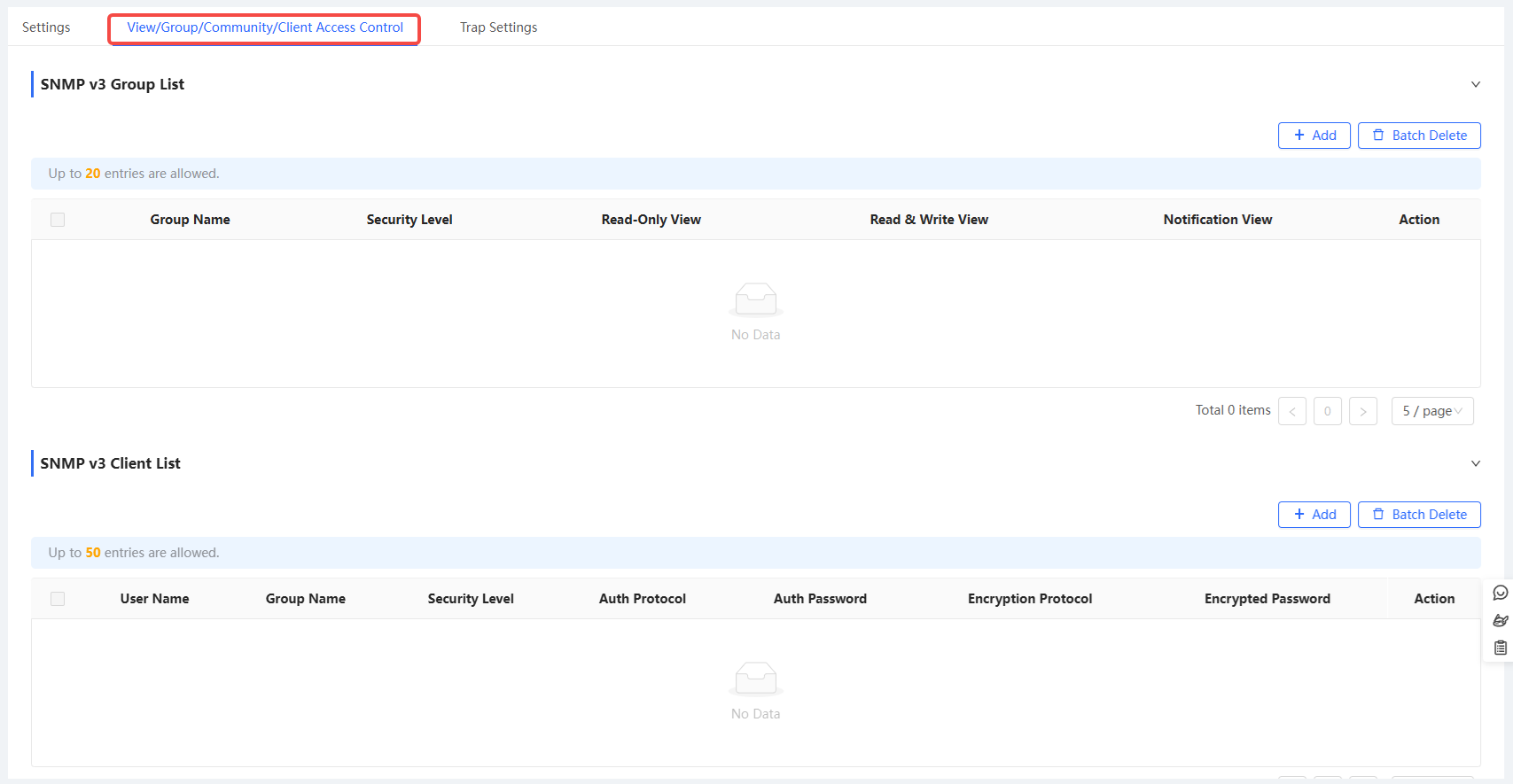Select all rows in SNMP v3 Group List
1513x784 pixels.
[x=58, y=220]
